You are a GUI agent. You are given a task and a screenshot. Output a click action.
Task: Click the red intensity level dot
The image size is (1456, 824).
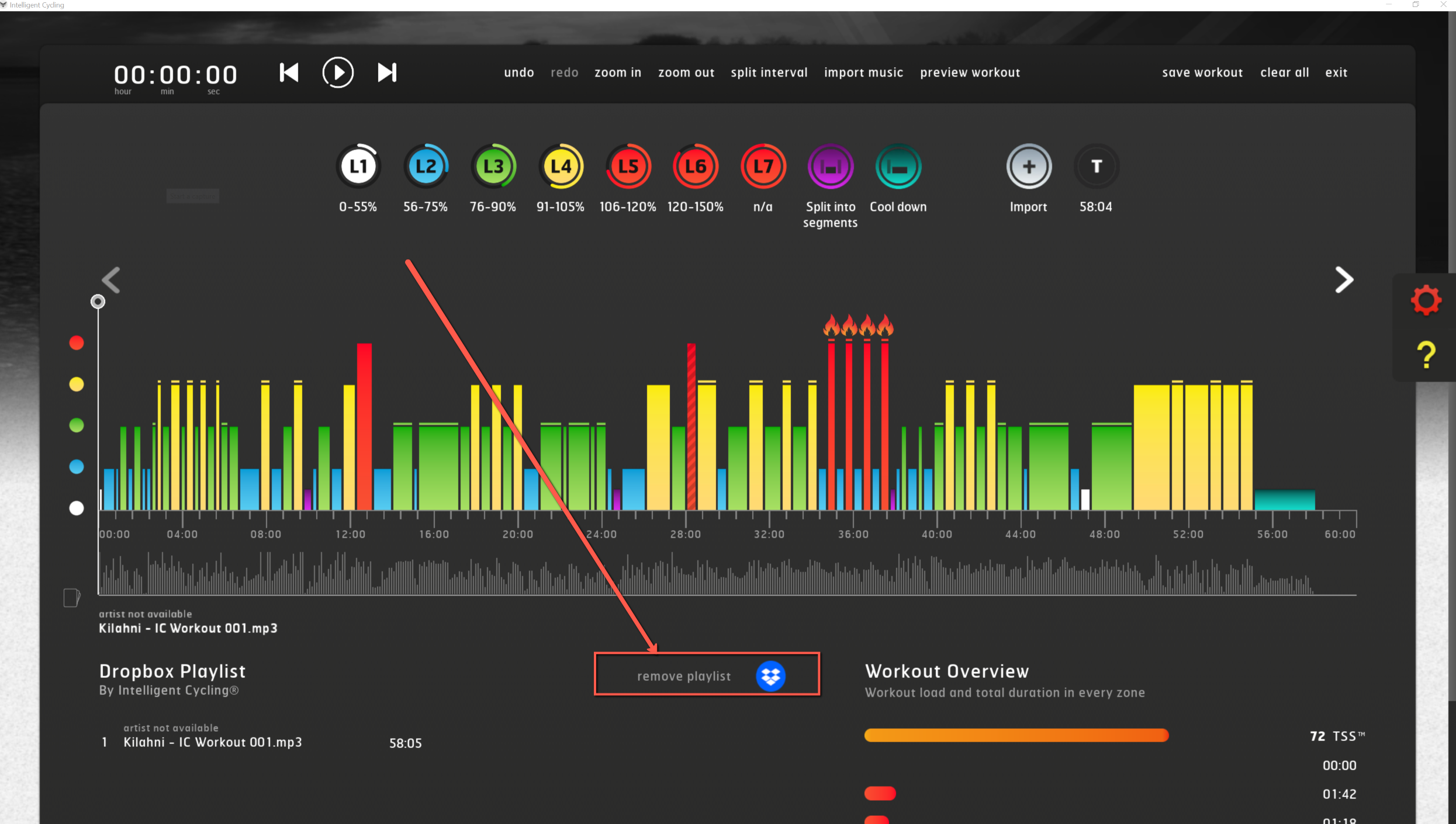[x=77, y=343]
